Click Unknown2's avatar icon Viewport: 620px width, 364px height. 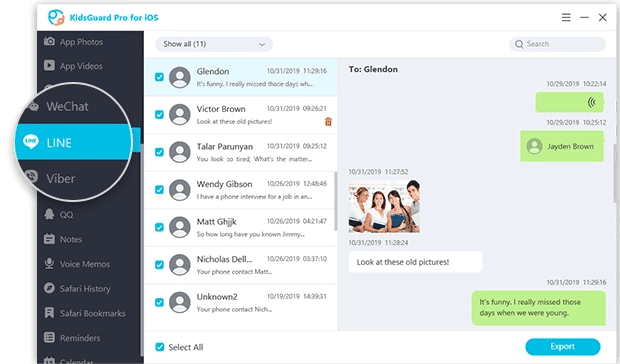pyautogui.click(x=180, y=302)
